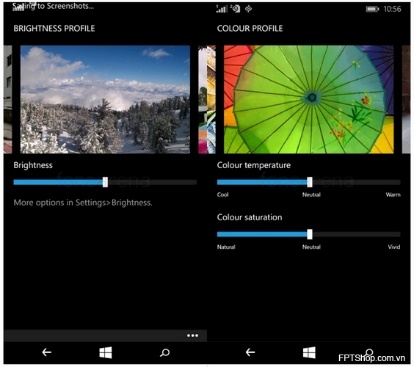Image resolution: width=414 pixels, height=367 pixels.
Task: Click the Natural label of saturation slider
Action: click(226, 247)
